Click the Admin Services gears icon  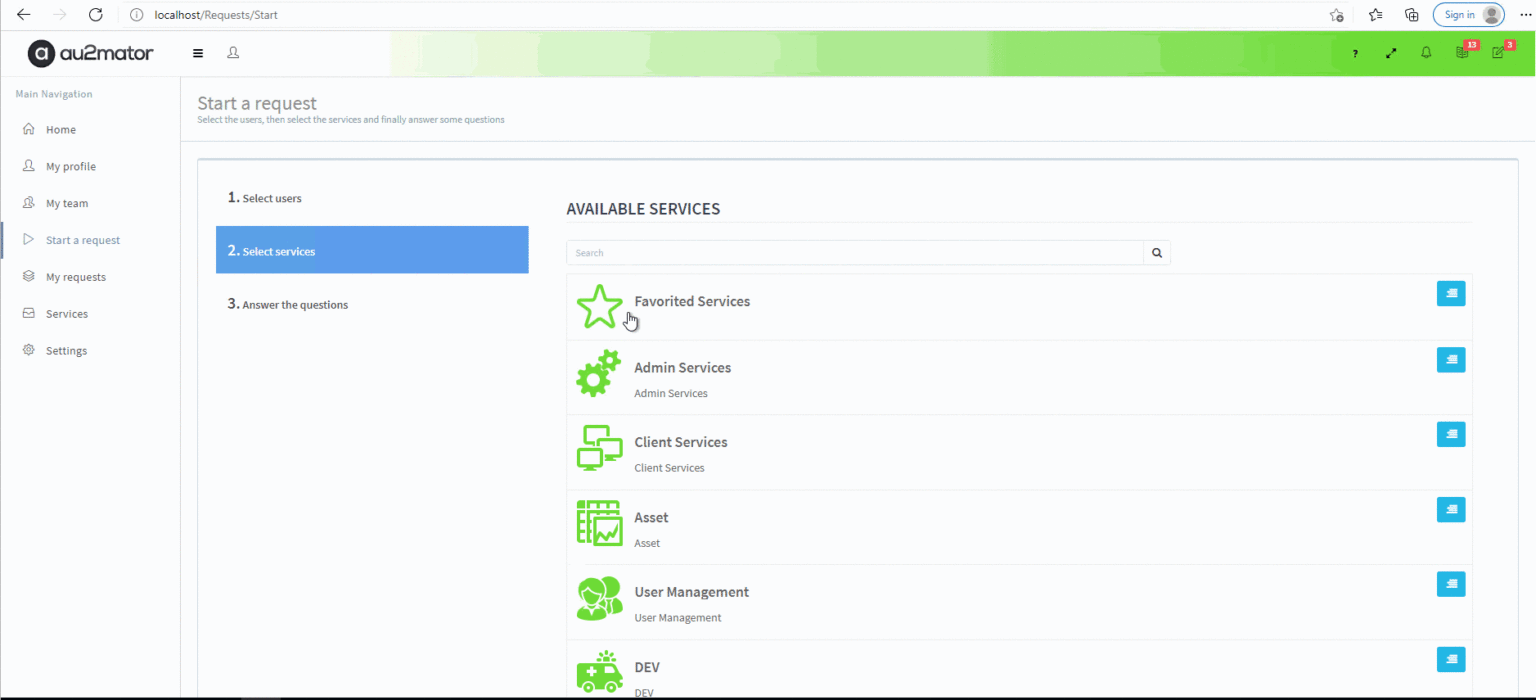pos(598,373)
